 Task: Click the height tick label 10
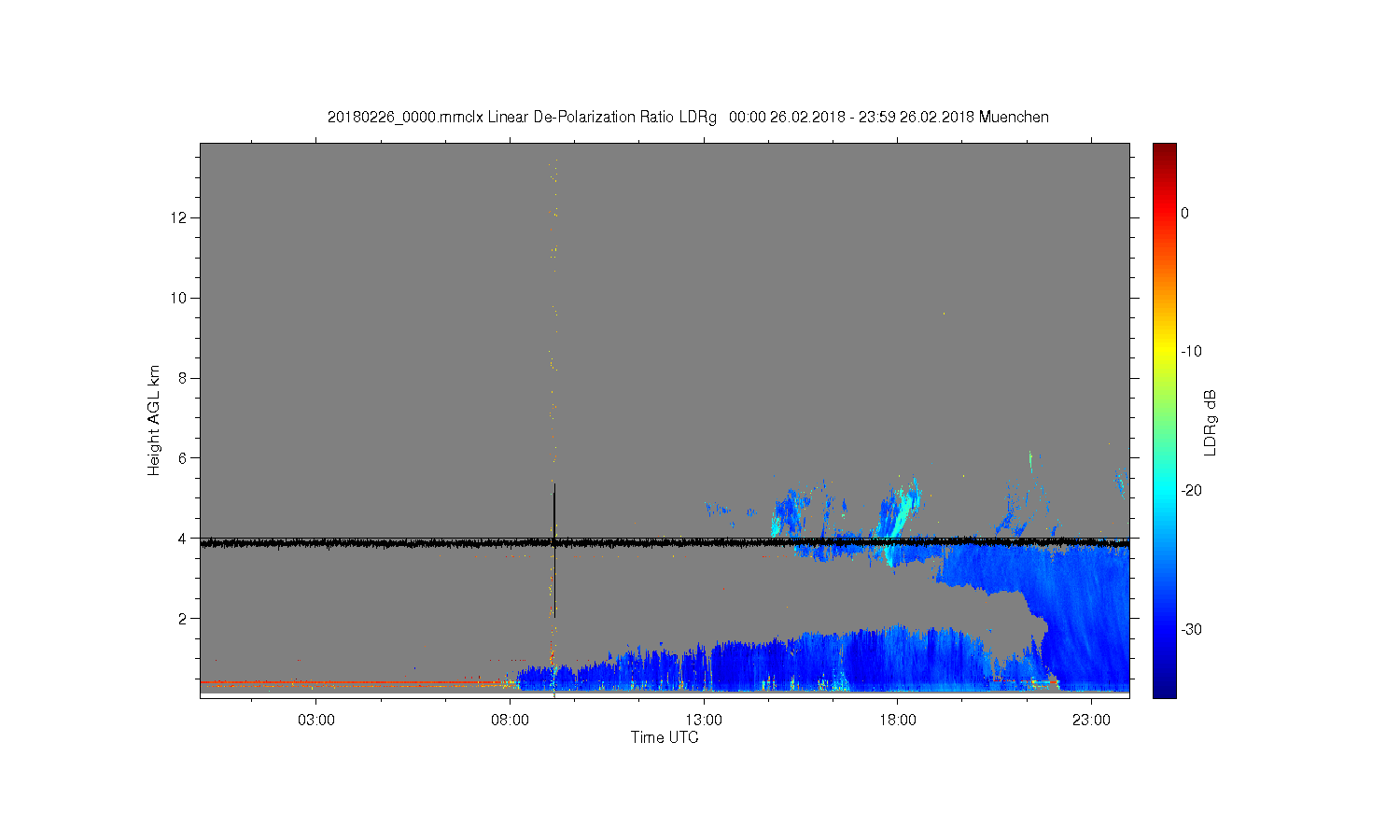179,298
